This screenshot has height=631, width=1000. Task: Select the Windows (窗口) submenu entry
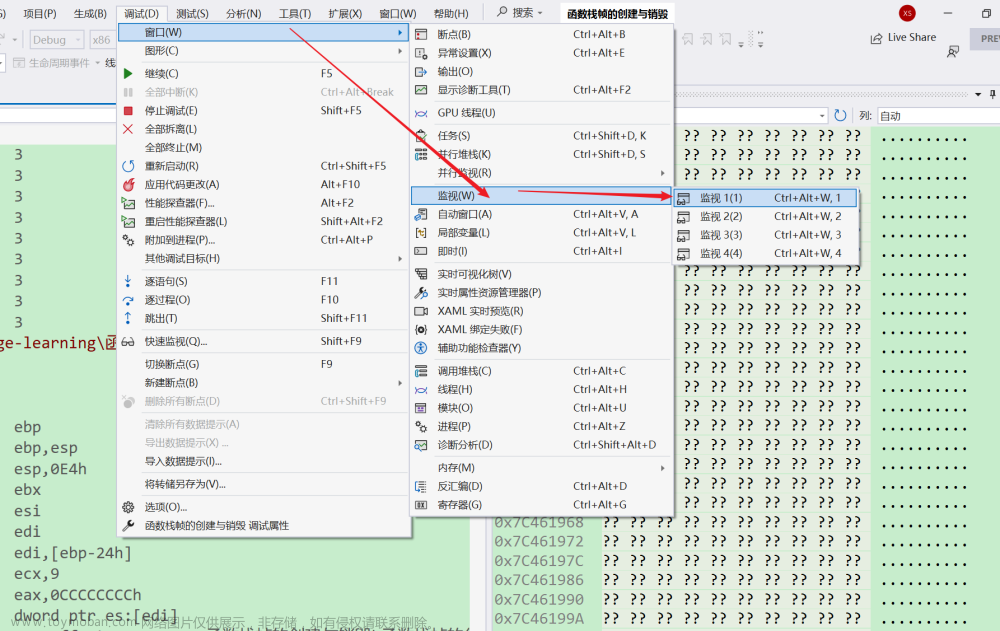coord(263,32)
